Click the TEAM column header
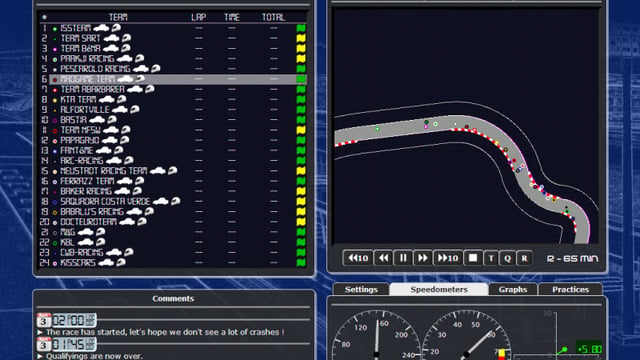 click(118, 17)
